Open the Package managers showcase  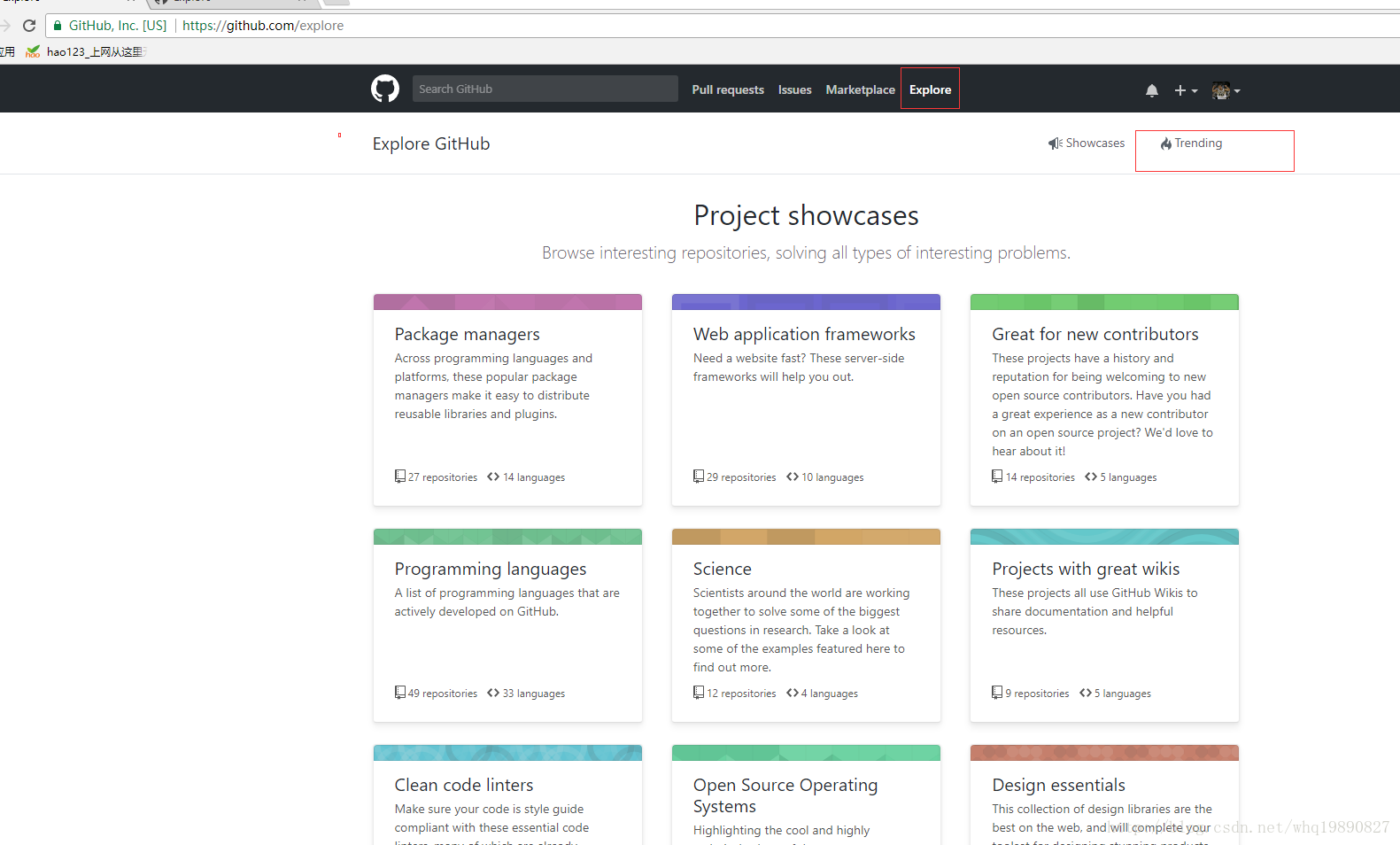pos(468,334)
